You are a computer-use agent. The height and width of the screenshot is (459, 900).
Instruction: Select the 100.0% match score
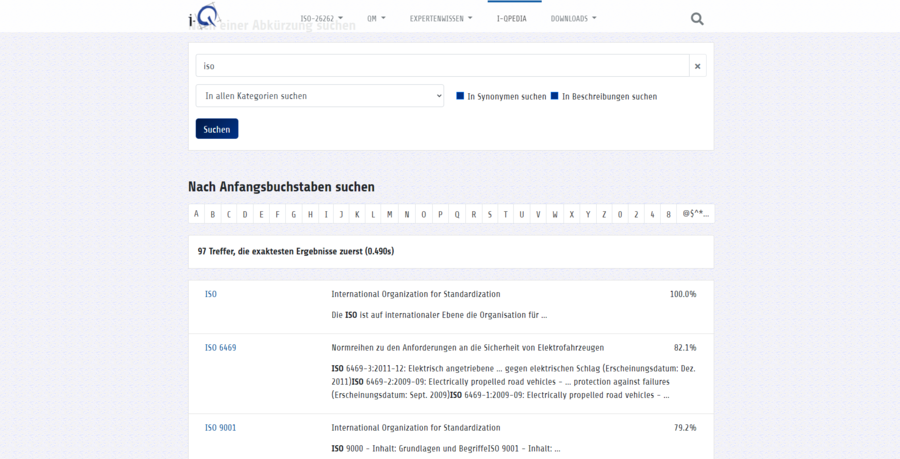[x=683, y=294]
